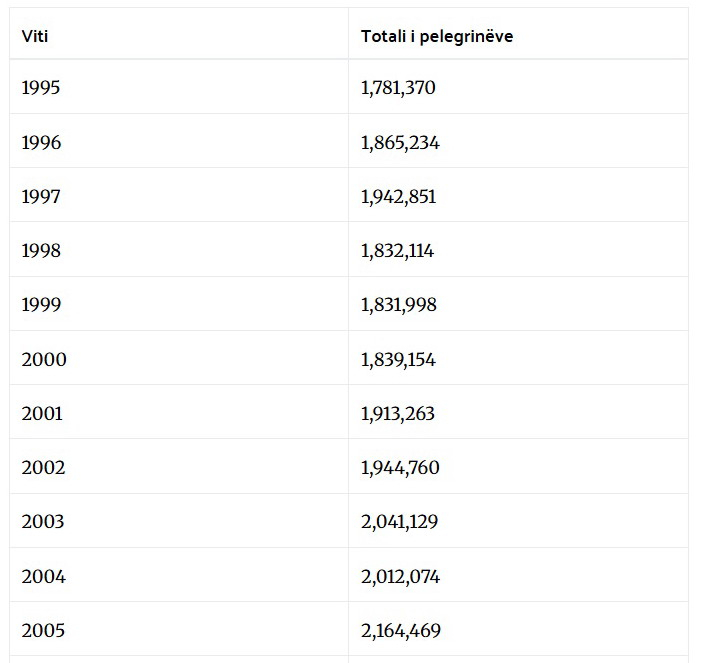Click the value 1,913,263
This screenshot has width=710, height=663.
(x=398, y=414)
